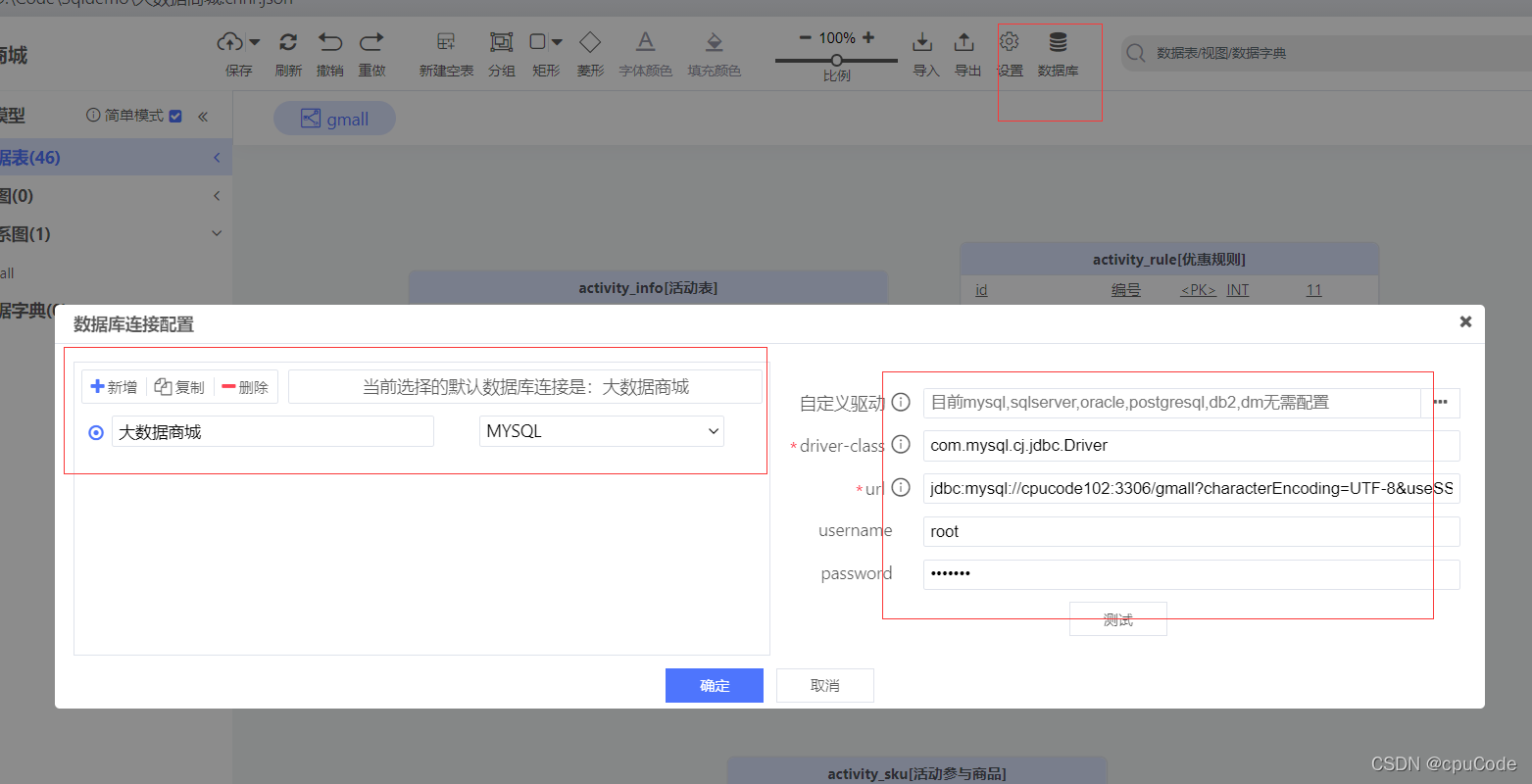1532x784 pixels.
Task: Click info icon beside driver-class
Action: [x=901, y=445]
